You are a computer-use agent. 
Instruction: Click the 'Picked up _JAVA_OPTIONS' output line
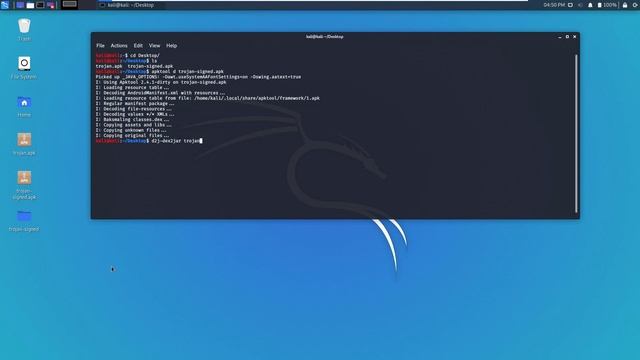[x=198, y=77]
